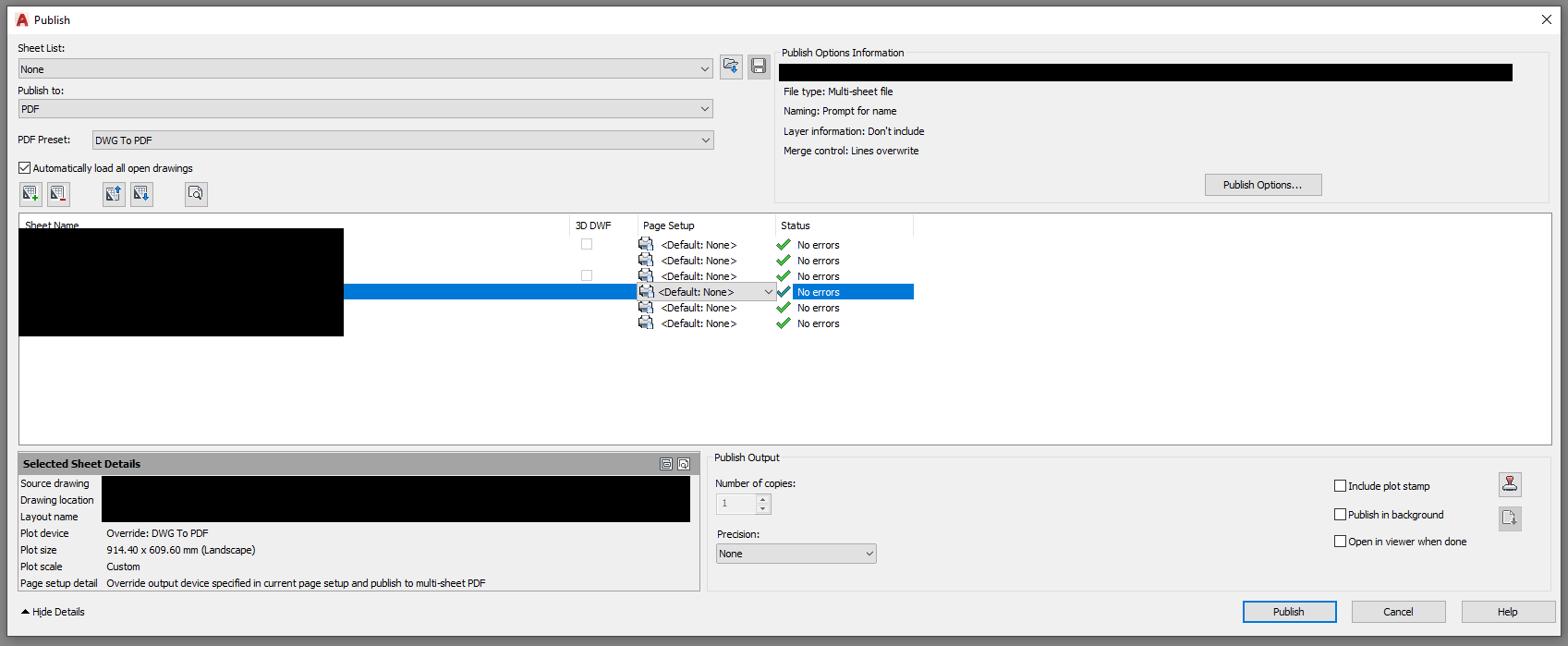Open the Sheet List dropdown
Screen dimensions: 1568x646
(x=365, y=69)
